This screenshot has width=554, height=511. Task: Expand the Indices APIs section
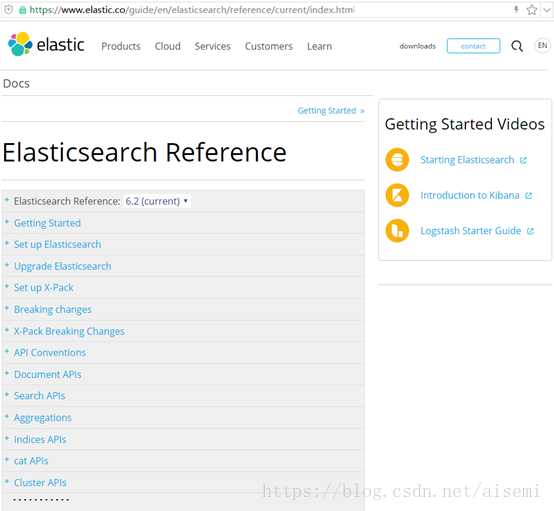(7, 438)
